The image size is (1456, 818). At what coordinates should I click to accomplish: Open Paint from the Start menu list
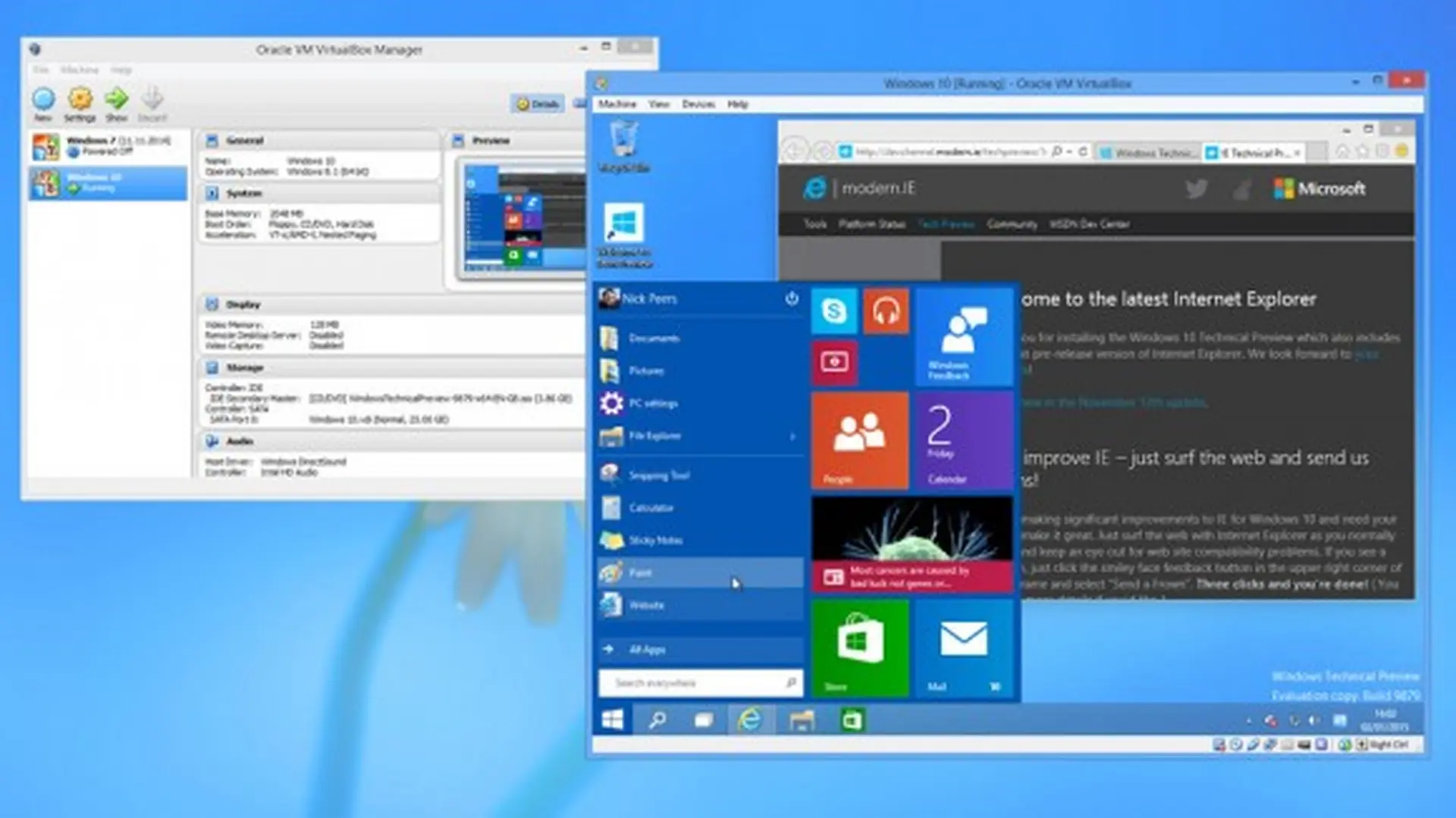(700, 572)
